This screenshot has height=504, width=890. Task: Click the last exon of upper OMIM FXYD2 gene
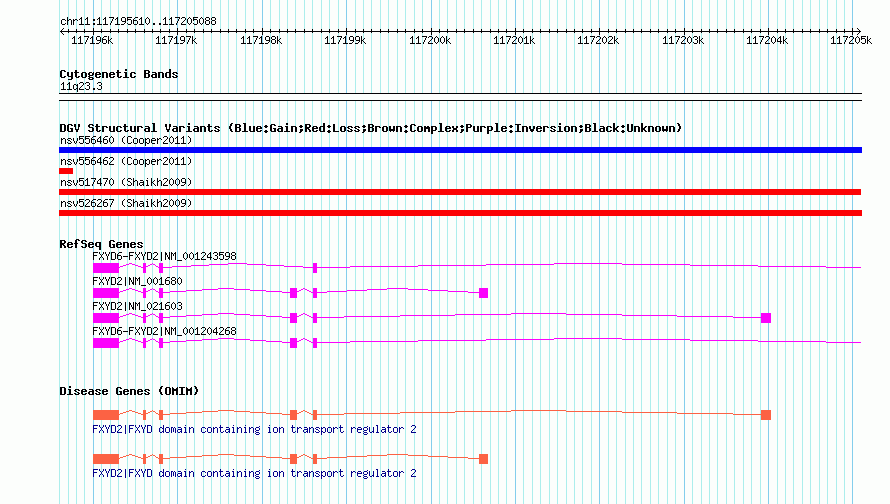pyautogui.click(x=766, y=415)
